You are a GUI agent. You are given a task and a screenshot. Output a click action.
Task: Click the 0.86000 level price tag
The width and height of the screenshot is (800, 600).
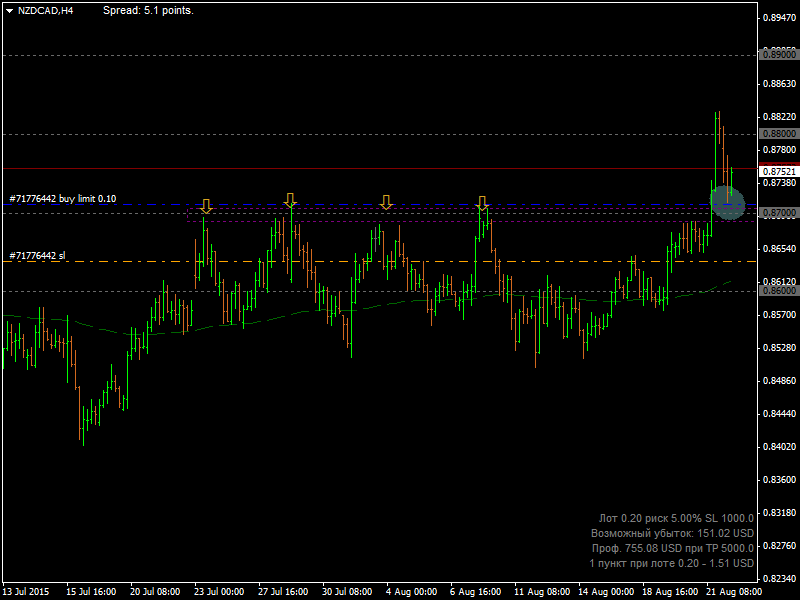point(779,291)
